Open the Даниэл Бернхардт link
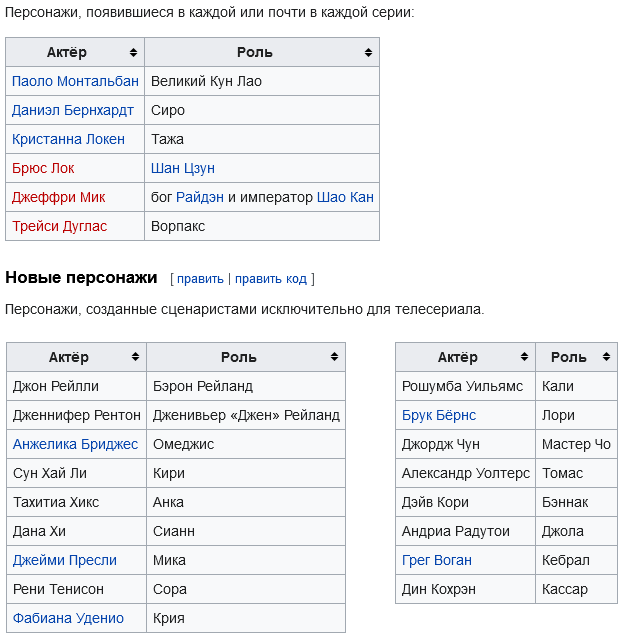Screen dimensions: 624x641 [72, 110]
